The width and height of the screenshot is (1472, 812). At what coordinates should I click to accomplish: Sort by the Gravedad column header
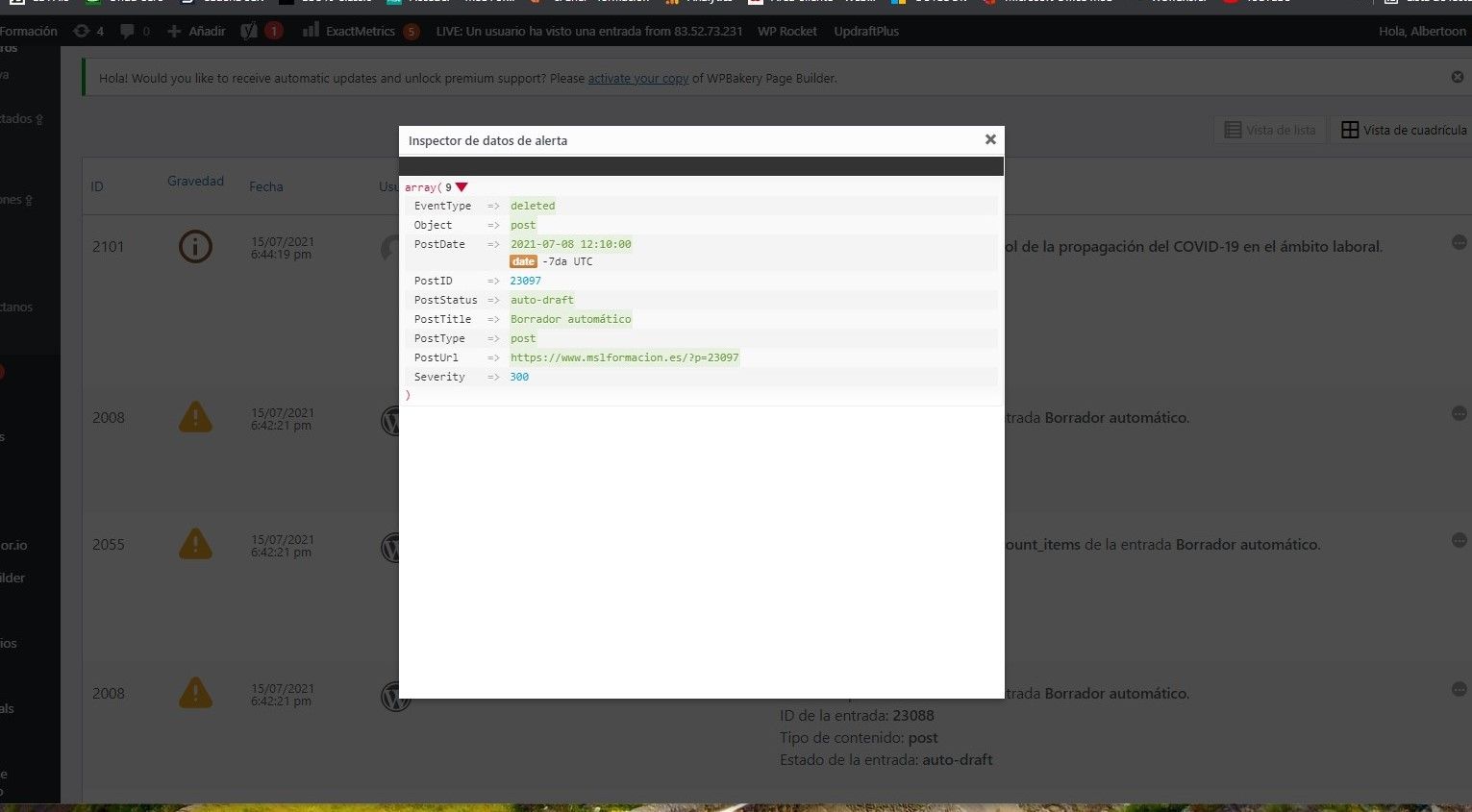pyautogui.click(x=195, y=181)
